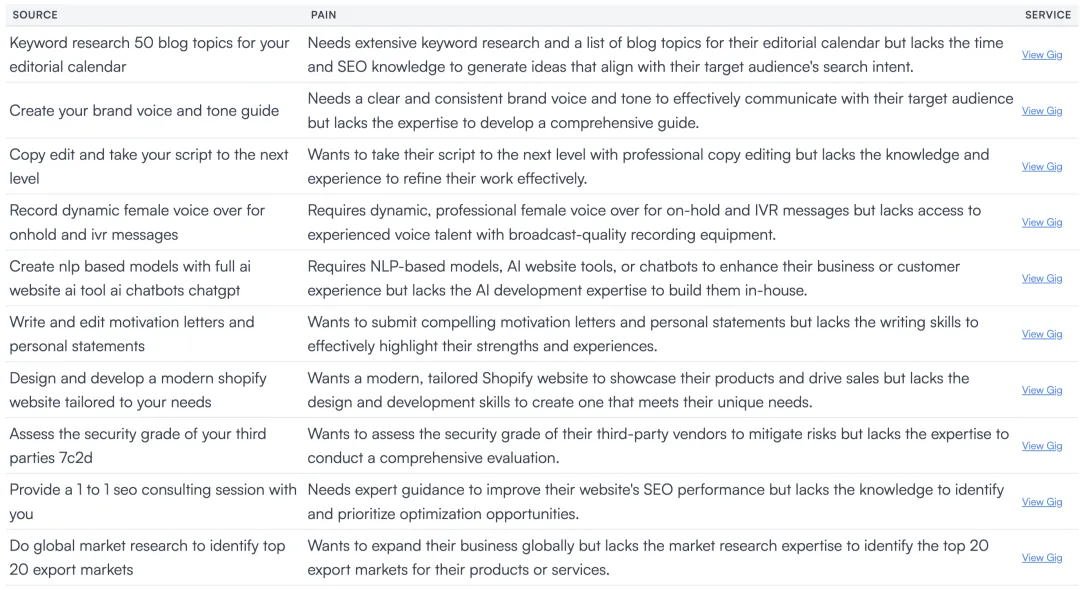This screenshot has width=1080, height=590.
Task: Select pain description about IVR voice over
Action: tap(644, 222)
